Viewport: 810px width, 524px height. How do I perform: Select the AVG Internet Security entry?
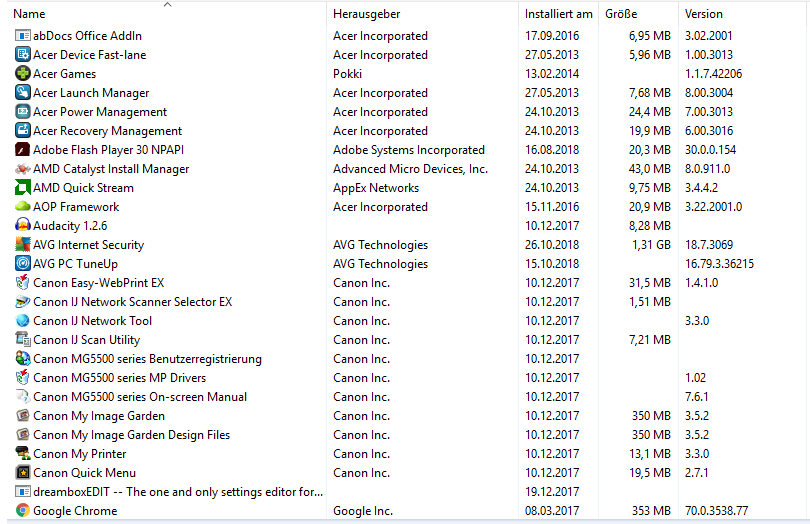[88, 245]
